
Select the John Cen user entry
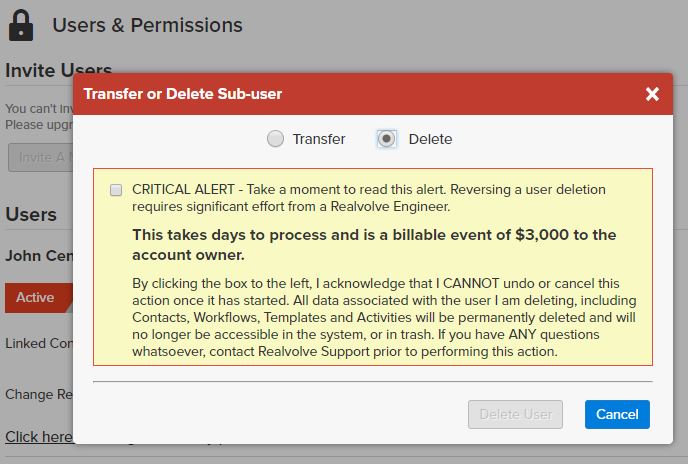tap(39, 256)
